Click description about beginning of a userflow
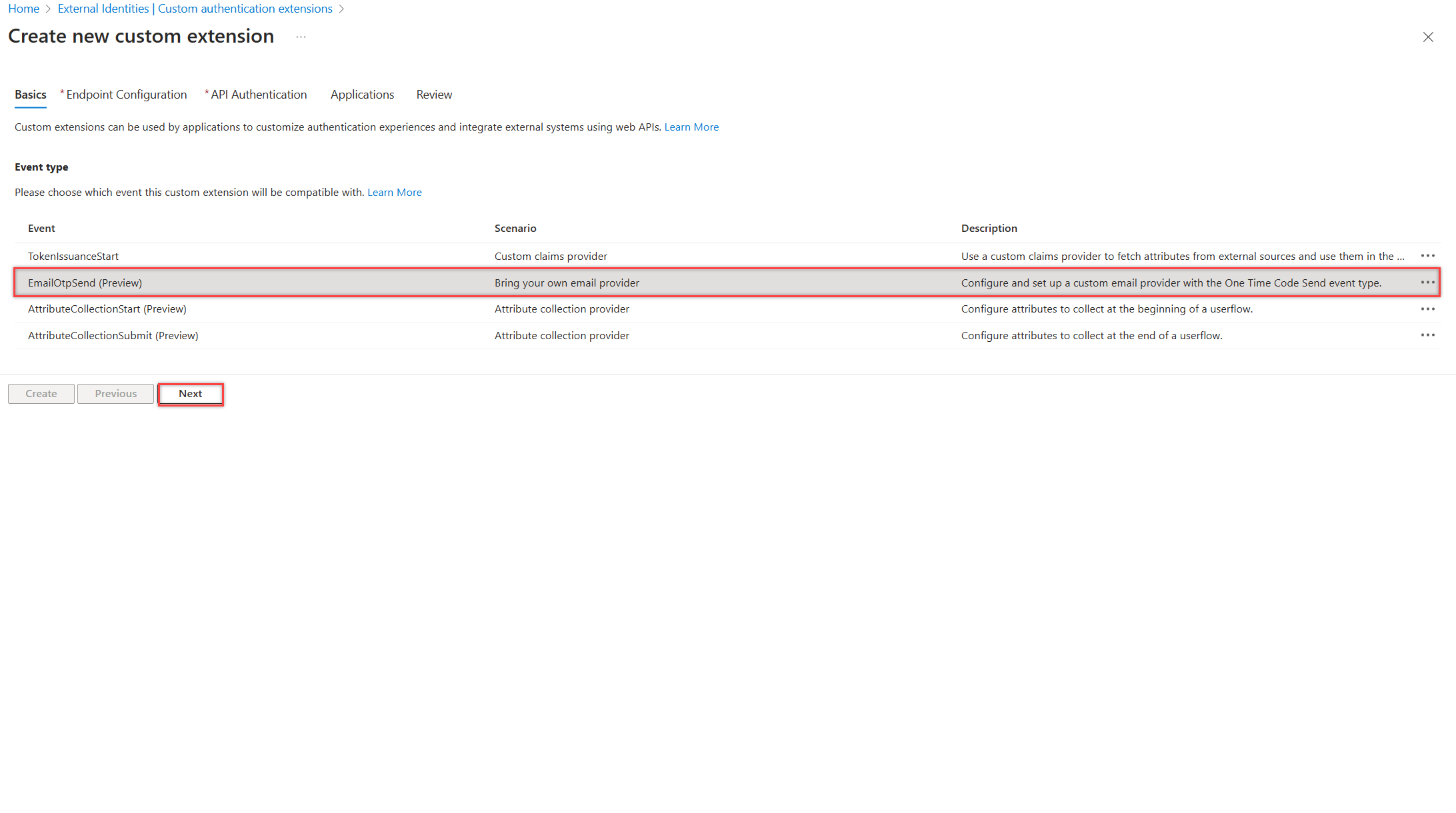 coord(1107,309)
